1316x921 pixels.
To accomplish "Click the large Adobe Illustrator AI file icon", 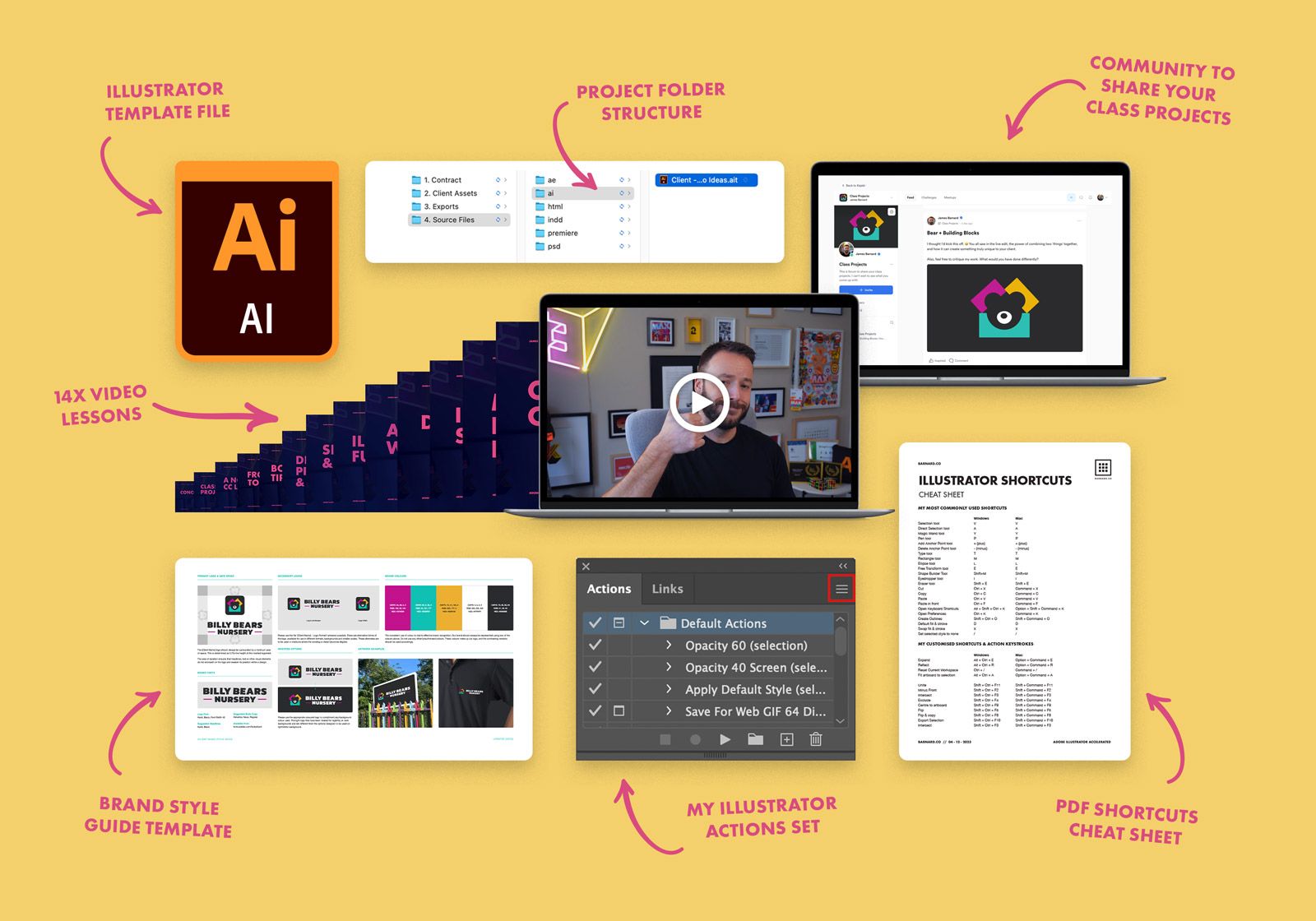I will (257, 261).
